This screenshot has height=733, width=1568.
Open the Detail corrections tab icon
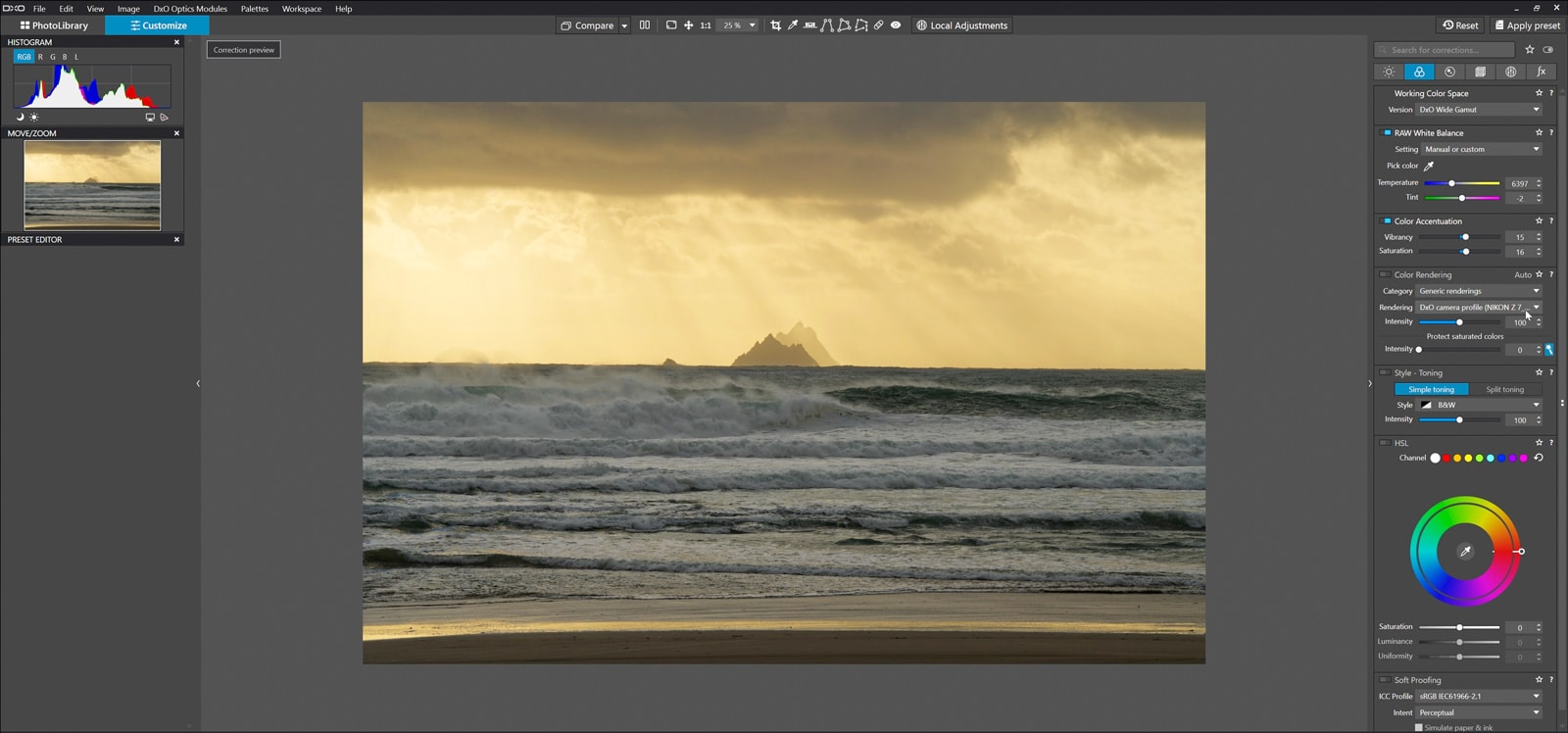pyautogui.click(x=1449, y=72)
